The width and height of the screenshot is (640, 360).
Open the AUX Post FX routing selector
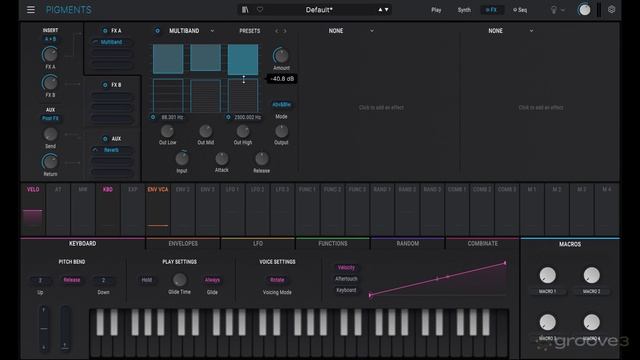tap(50, 118)
